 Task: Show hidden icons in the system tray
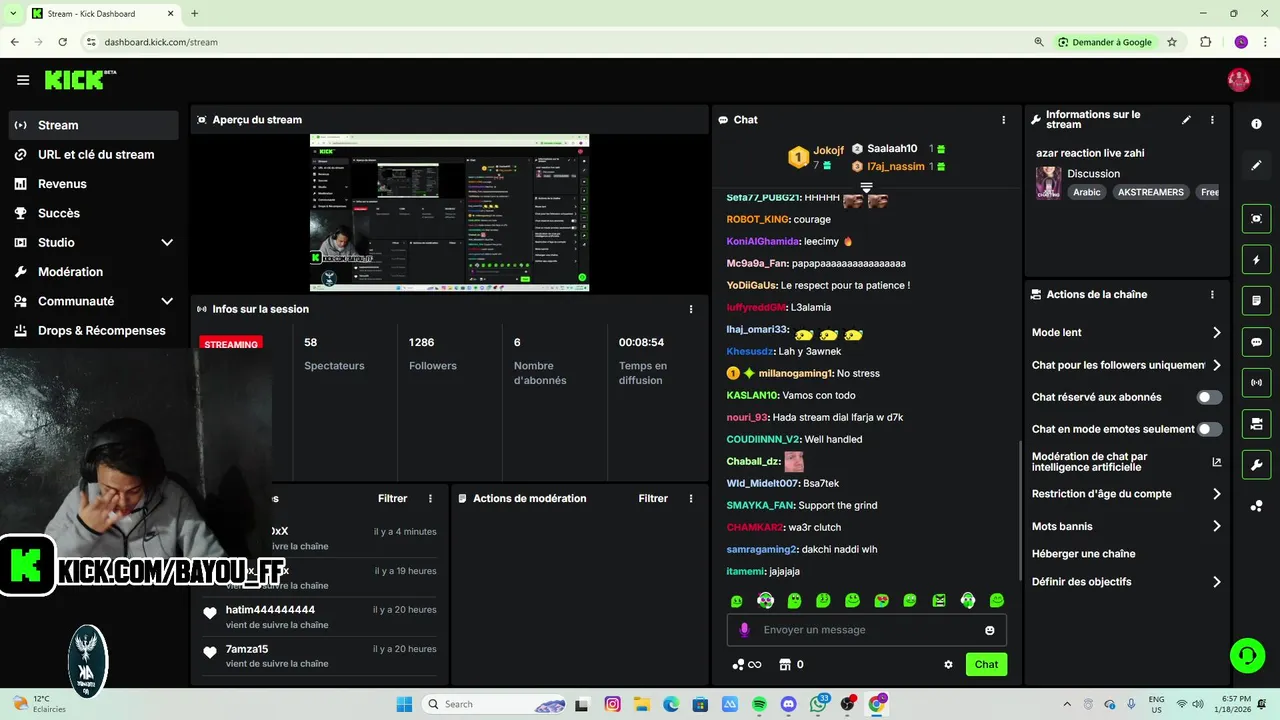tap(1065, 704)
